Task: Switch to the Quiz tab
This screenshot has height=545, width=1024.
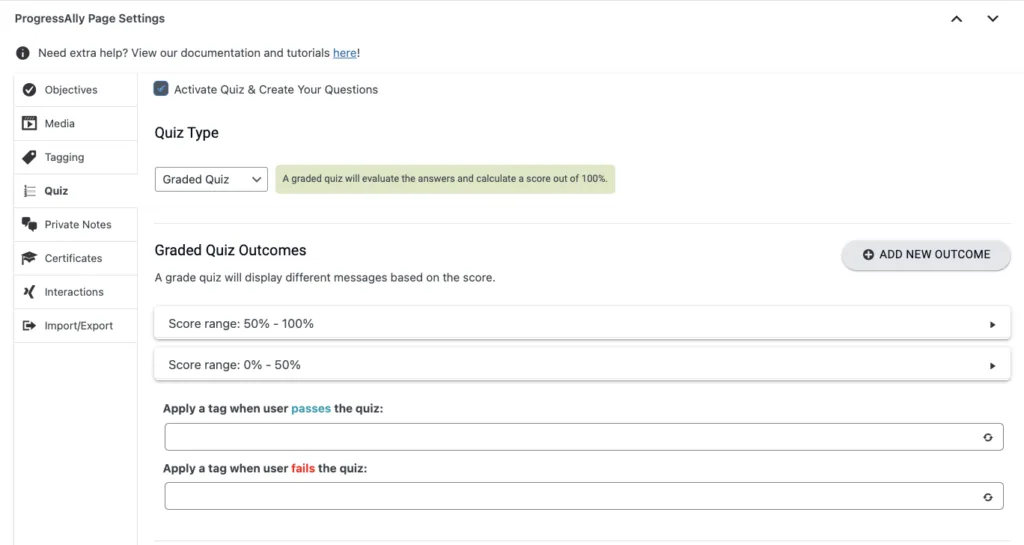Action: [56, 191]
